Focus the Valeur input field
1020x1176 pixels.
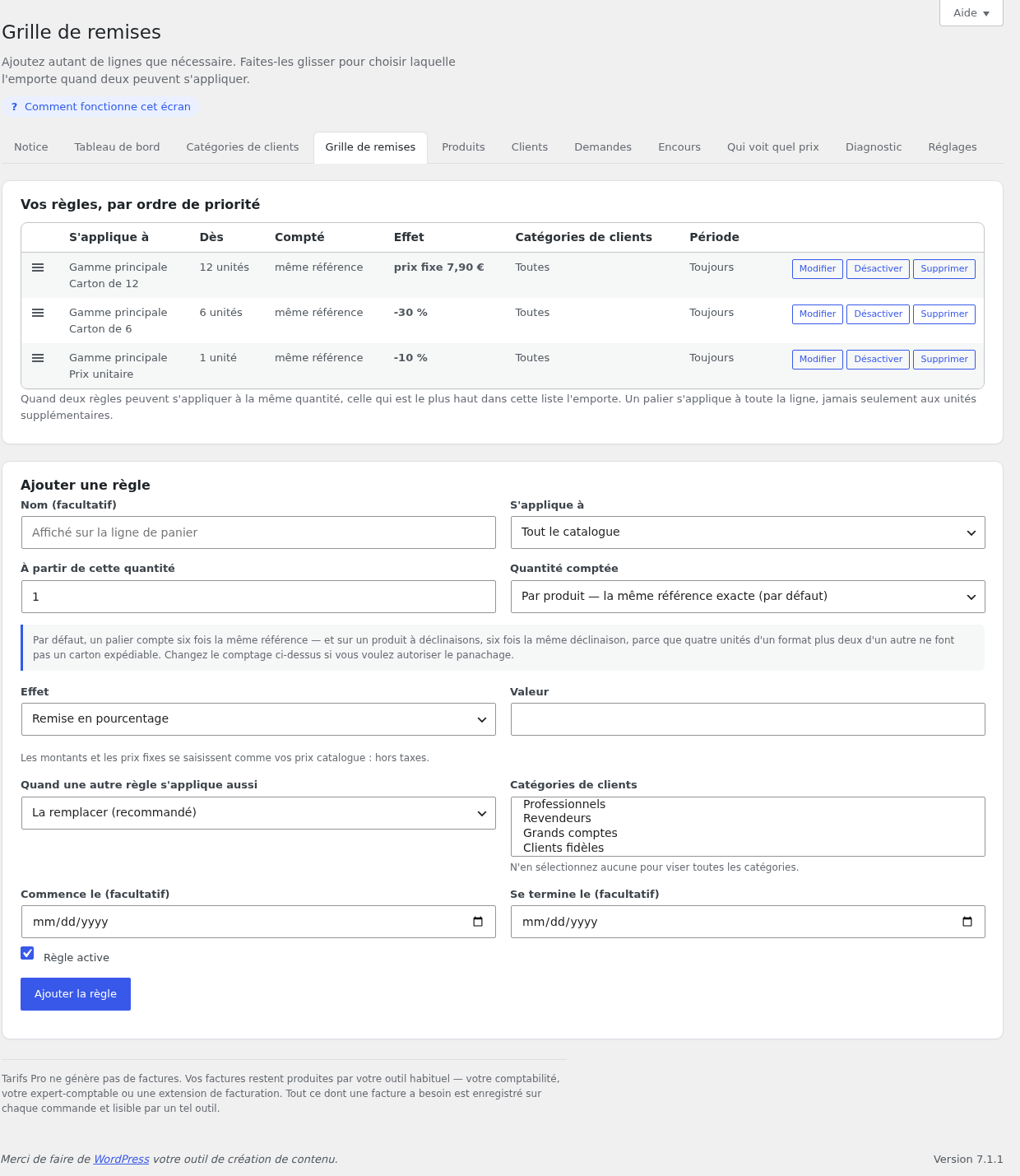coord(748,719)
